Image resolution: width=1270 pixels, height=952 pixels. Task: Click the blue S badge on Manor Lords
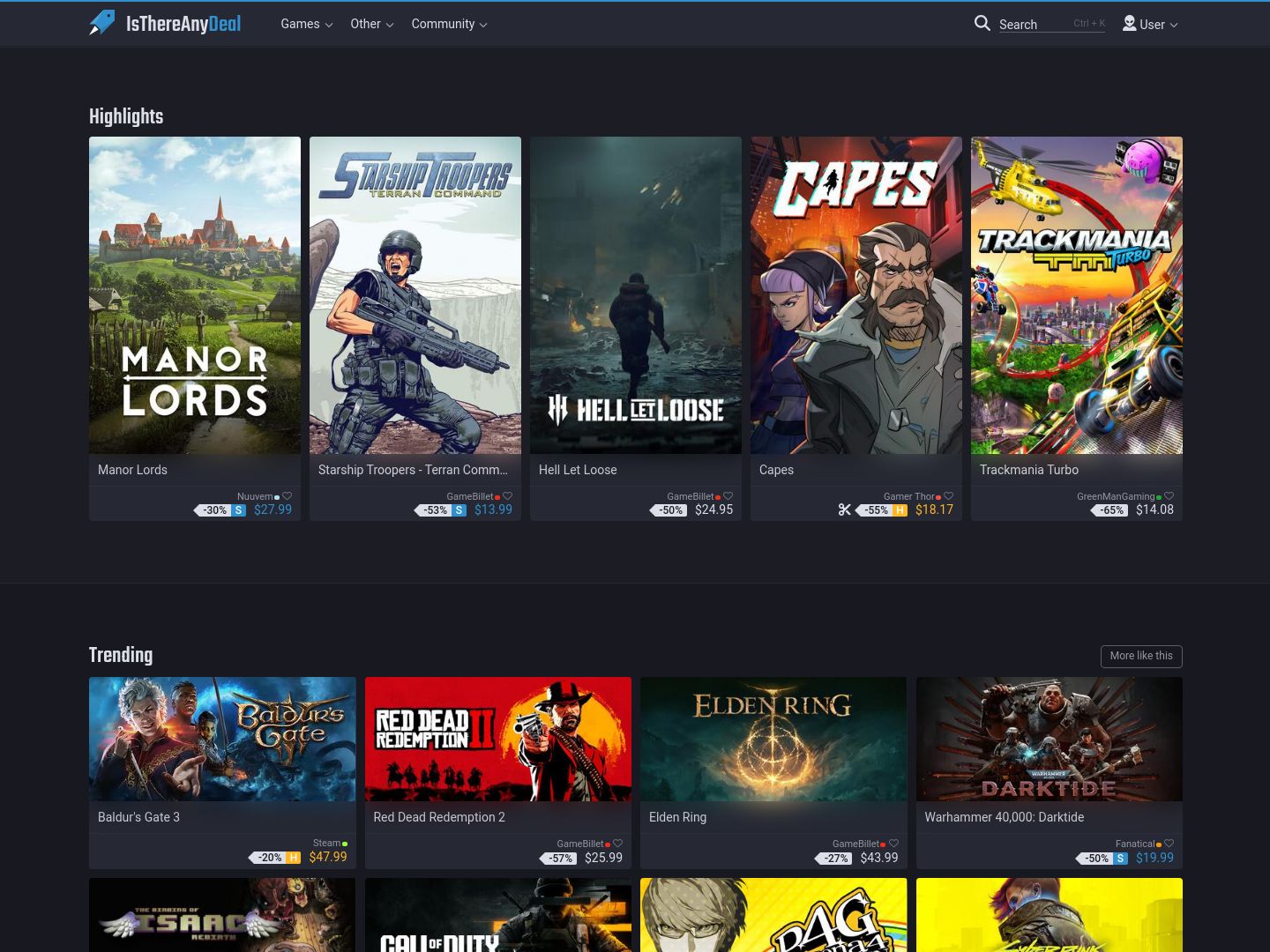[x=238, y=509]
